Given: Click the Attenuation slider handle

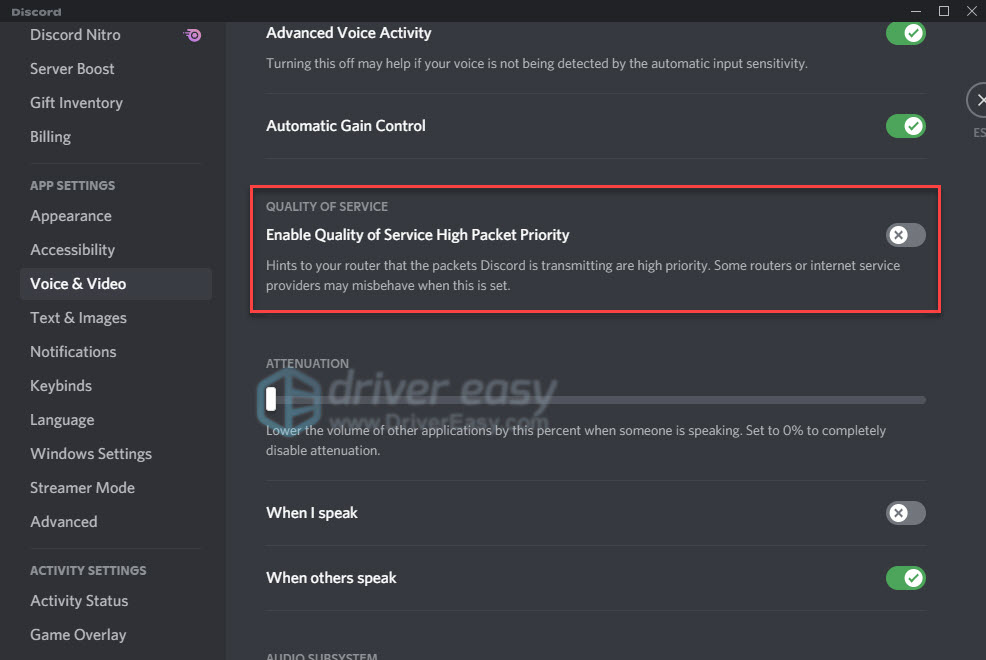Looking at the screenshot, I should 271,399.
